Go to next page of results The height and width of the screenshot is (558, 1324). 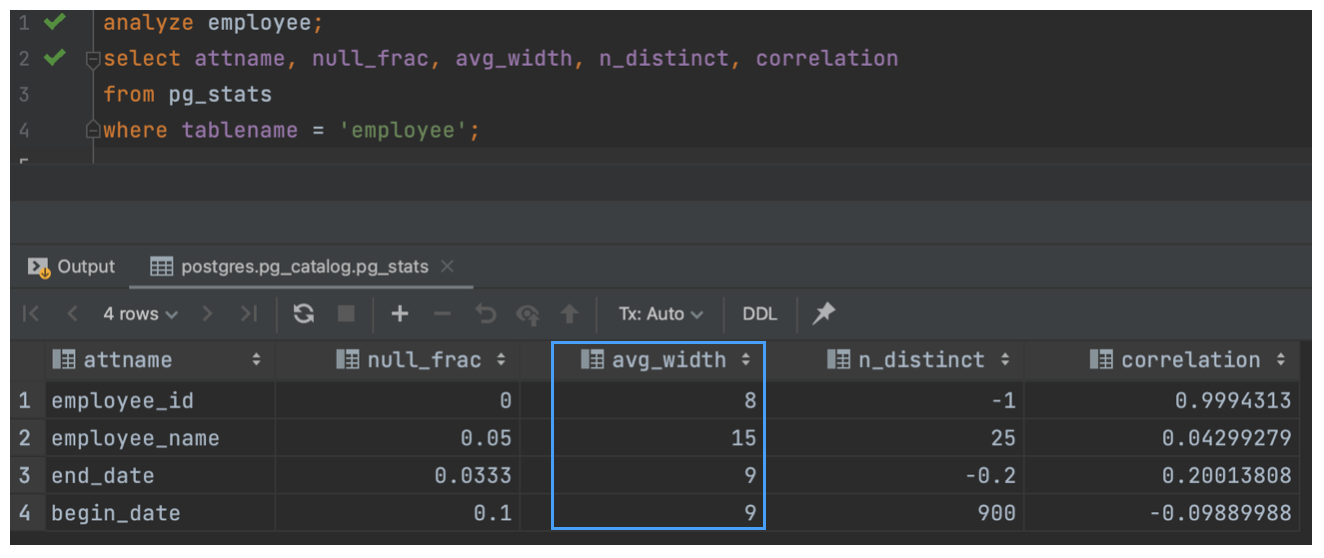[208, 314]
